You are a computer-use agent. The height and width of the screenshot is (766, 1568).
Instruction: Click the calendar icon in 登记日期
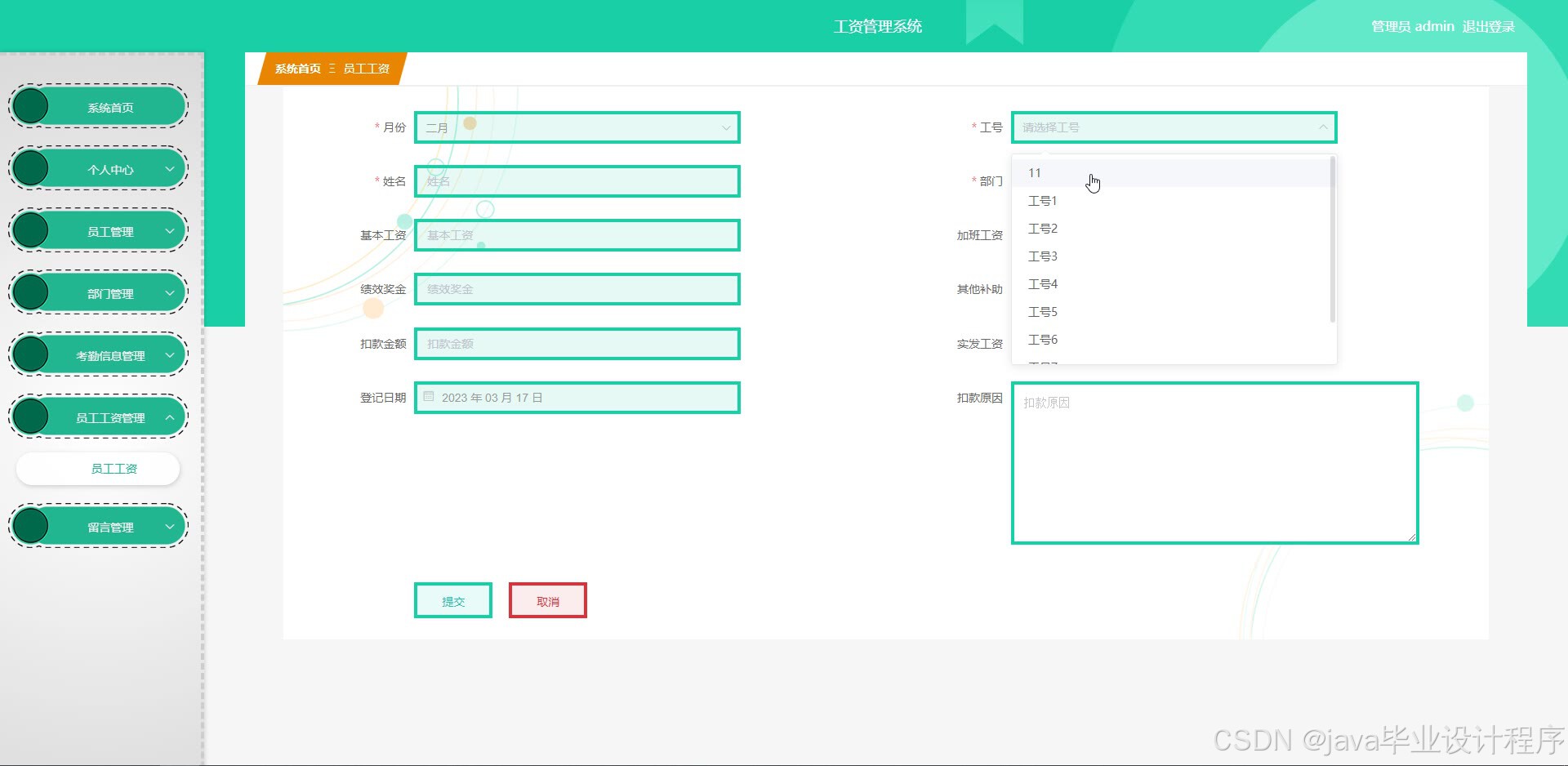[429, 397]
